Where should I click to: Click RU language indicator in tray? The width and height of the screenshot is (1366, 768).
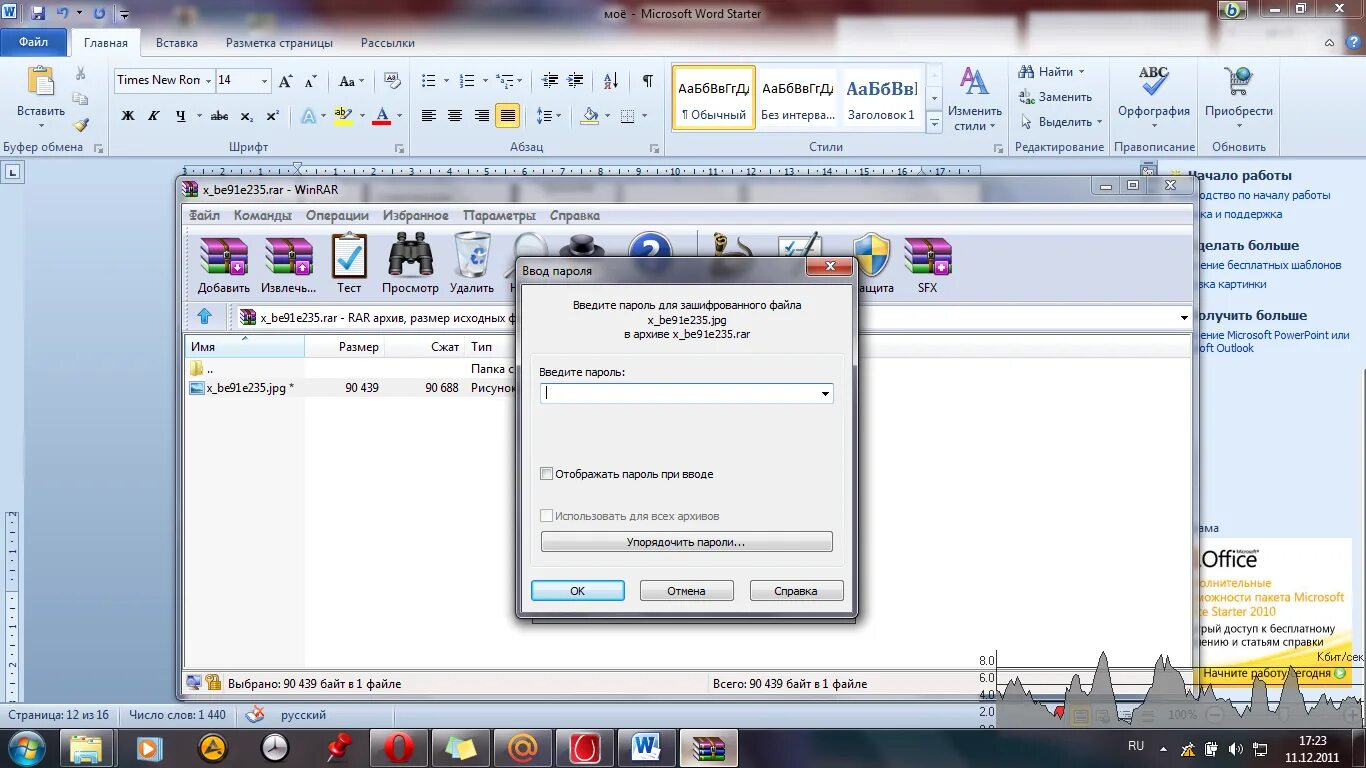(x=1136, y=747)
